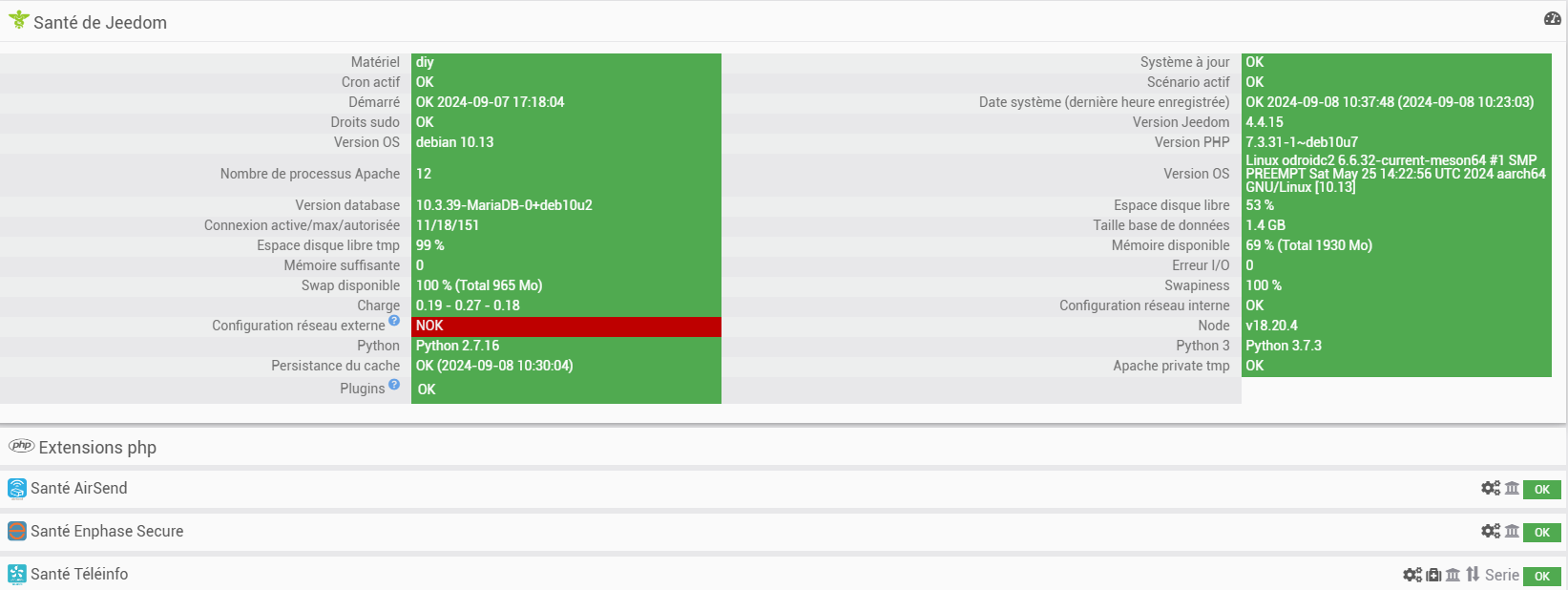Screen dimensions: 1568x590
Task: Click the 'Python 3.7.3' value
Action: 1284,346
